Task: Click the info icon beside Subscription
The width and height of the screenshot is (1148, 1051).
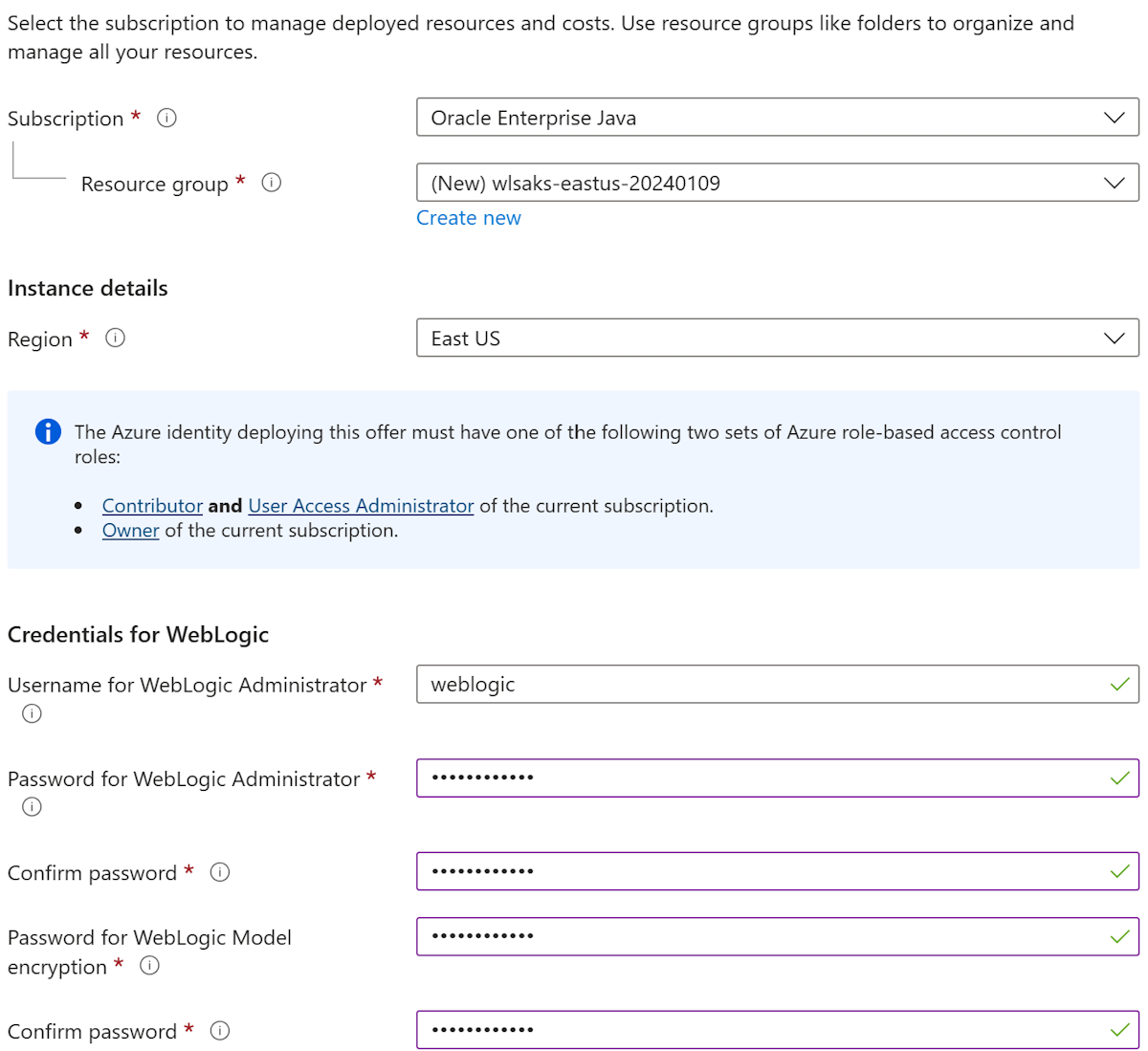Action: [x=166, y=119]
